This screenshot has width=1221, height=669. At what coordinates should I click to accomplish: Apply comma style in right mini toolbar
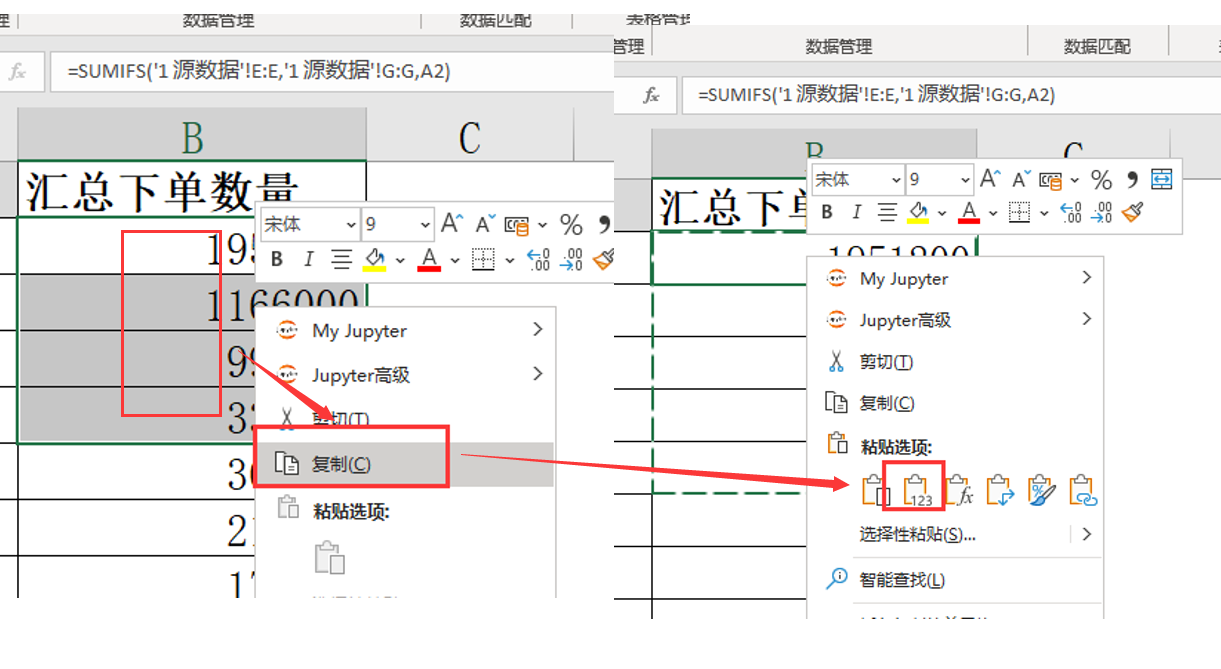pos(1132,180)
